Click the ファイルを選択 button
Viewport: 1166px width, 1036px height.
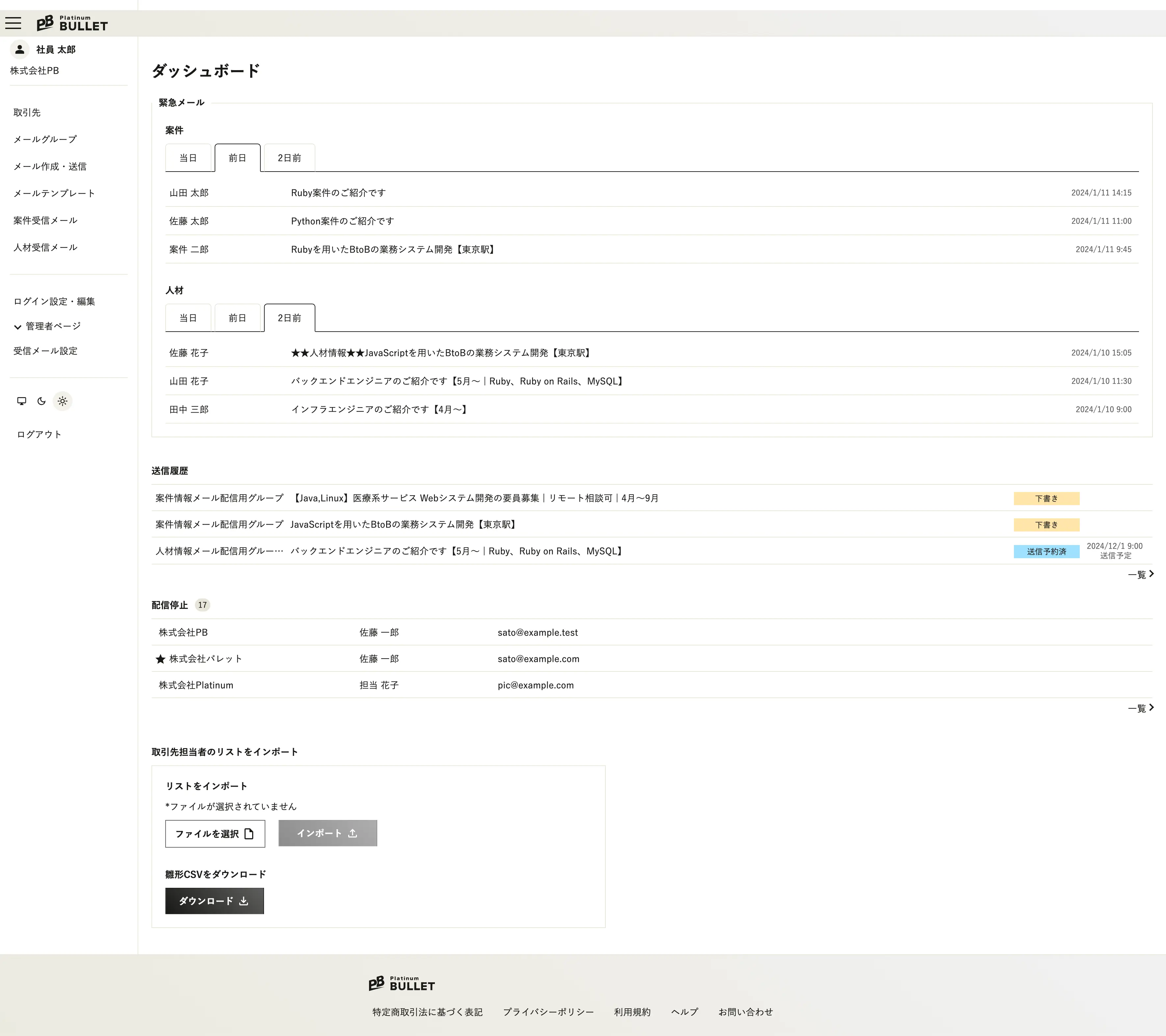coord(215,834)
